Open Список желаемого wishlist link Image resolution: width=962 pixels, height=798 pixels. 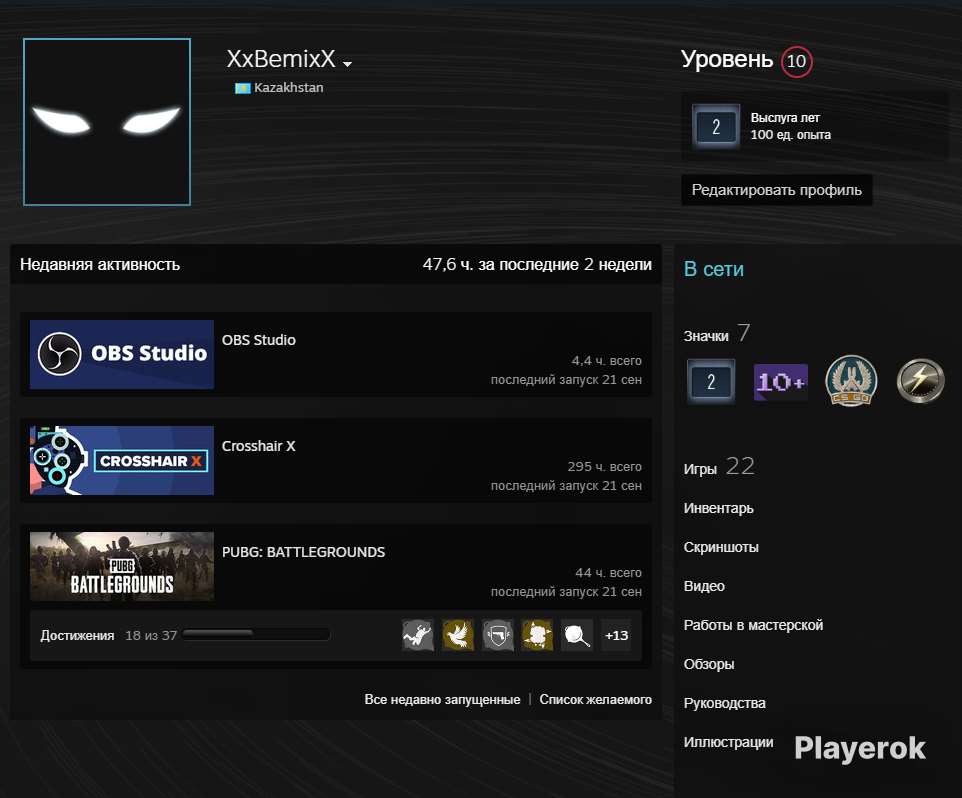coord(595,700)
